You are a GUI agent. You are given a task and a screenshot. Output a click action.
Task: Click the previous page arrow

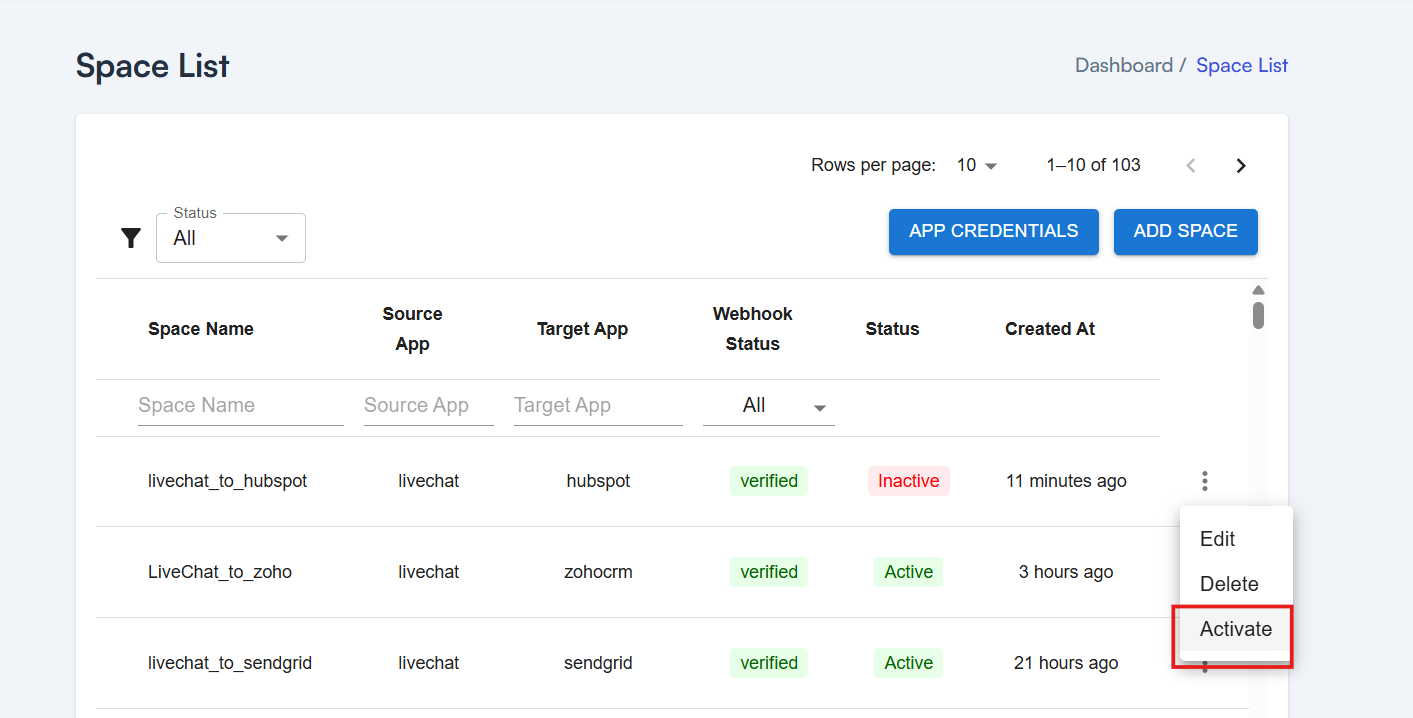[1191, 166]
